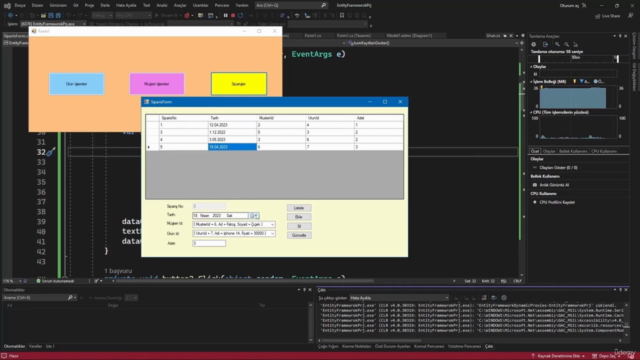The image size is (640, 360).
Task: Select the 1.12.2022 date cell in the grid
Action: [232, 132]
